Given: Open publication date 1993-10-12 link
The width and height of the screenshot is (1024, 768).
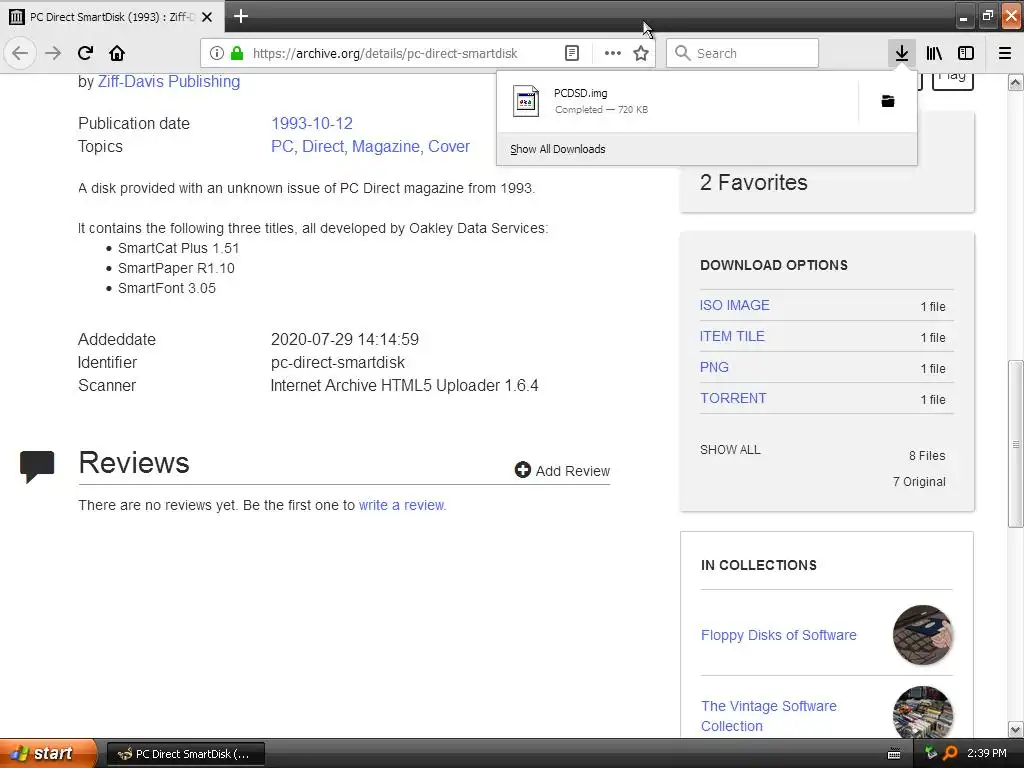Looking at the screenshot, I should point(312,123).
